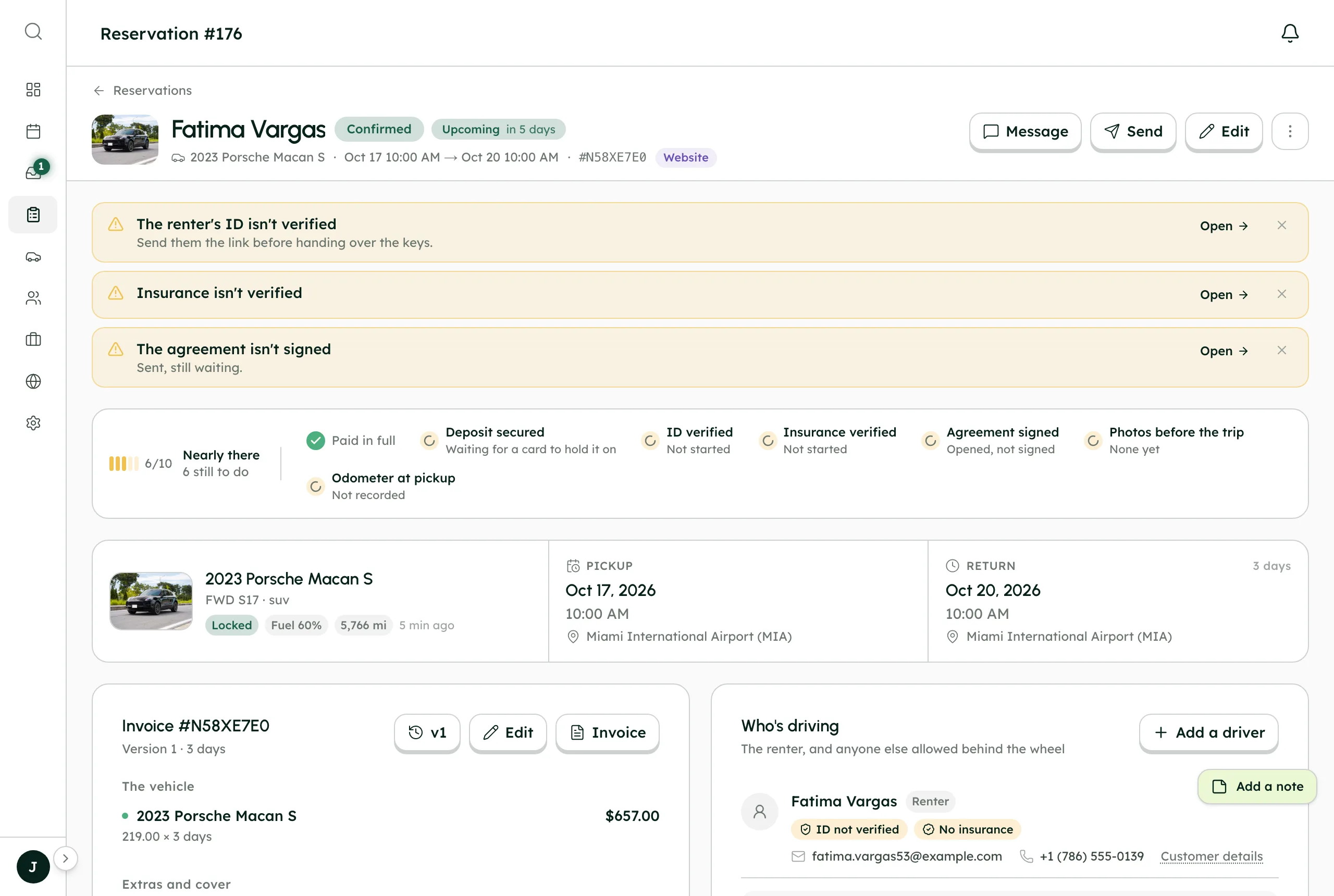Go back to Reservations
Screen dimensions: 1334x896
pos(143,90)
